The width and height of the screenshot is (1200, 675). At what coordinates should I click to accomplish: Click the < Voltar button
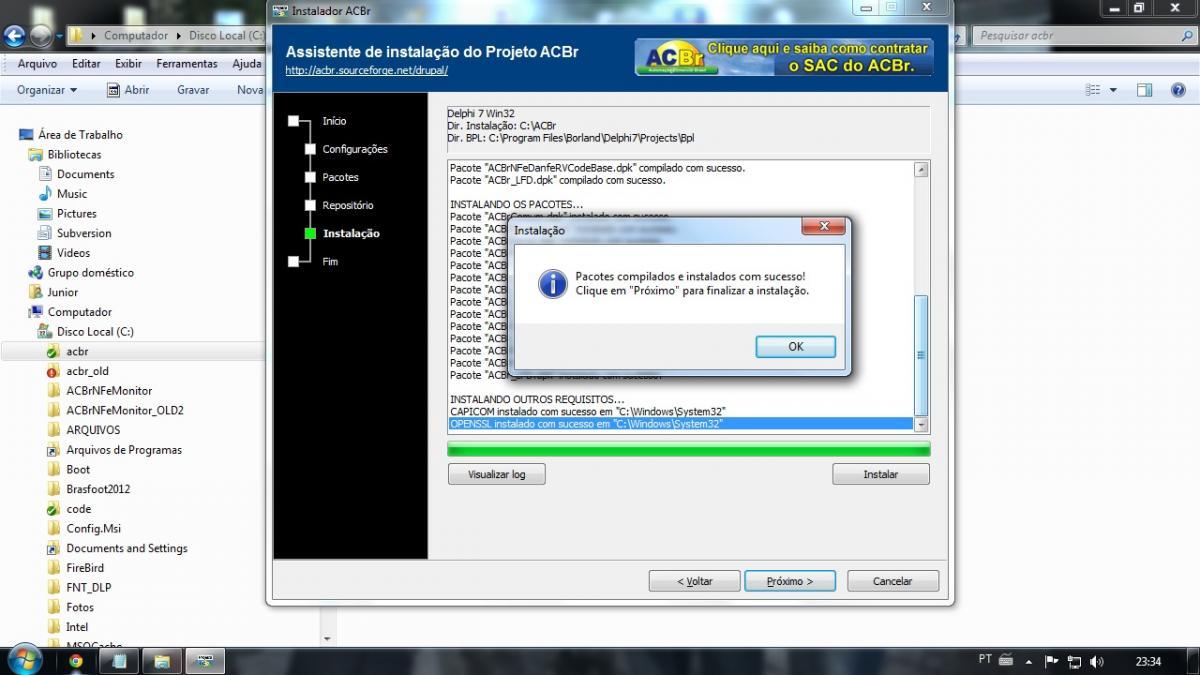click(x=695, y=581)
